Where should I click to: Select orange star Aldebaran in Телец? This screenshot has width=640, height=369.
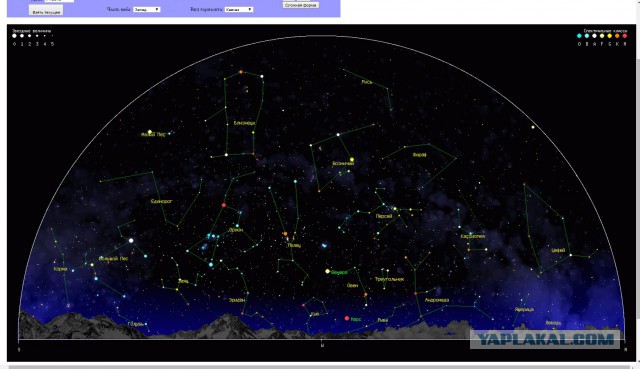[285, 234]
